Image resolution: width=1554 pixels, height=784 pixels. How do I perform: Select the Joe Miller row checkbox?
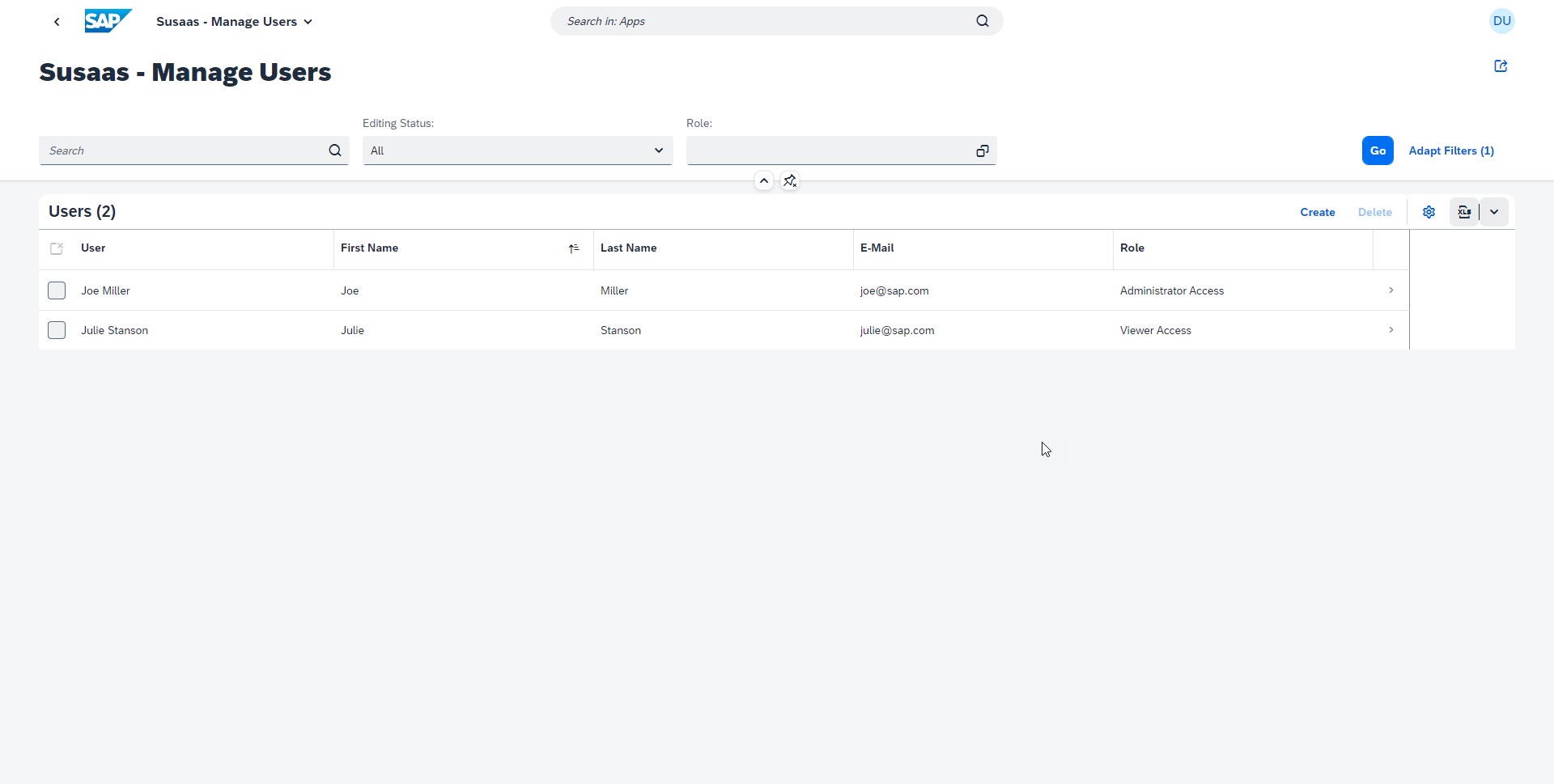[x=57, y=290]
